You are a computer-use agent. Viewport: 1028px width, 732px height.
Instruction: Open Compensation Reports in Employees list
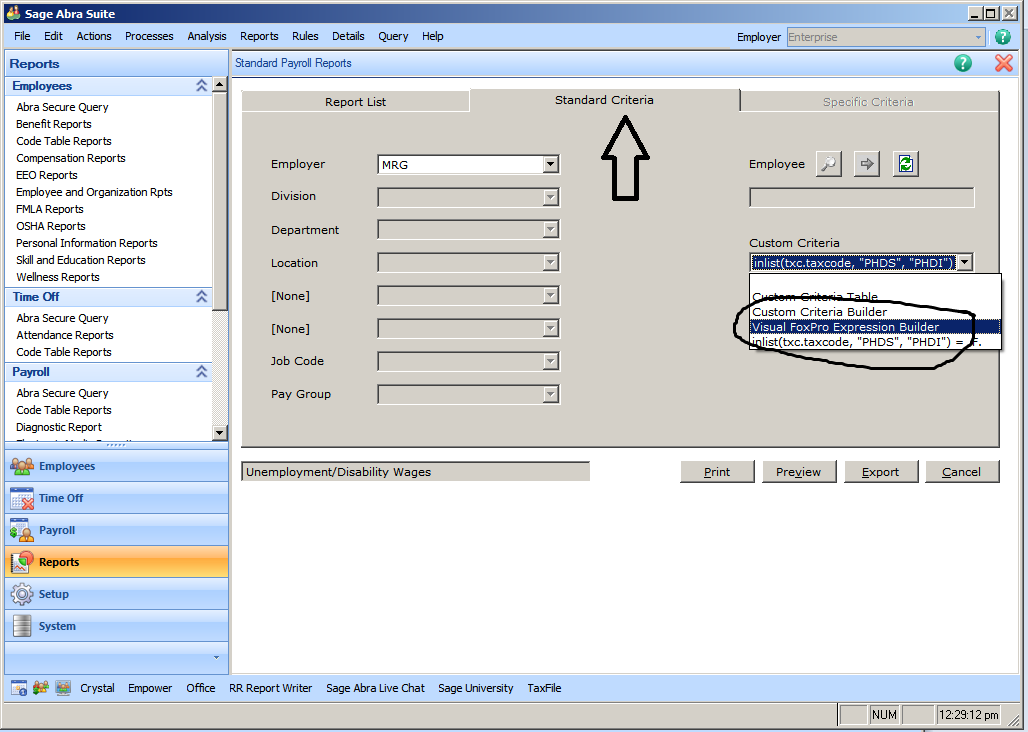click(x=71, y=158)
